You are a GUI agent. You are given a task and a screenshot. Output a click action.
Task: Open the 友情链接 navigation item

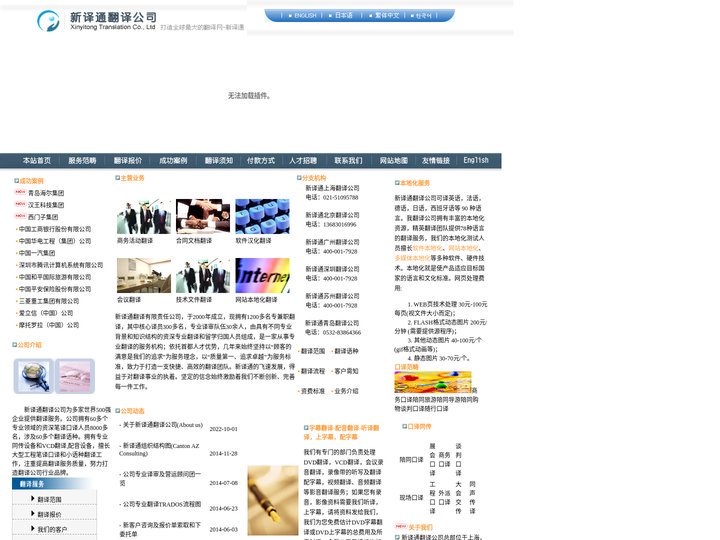436,160
